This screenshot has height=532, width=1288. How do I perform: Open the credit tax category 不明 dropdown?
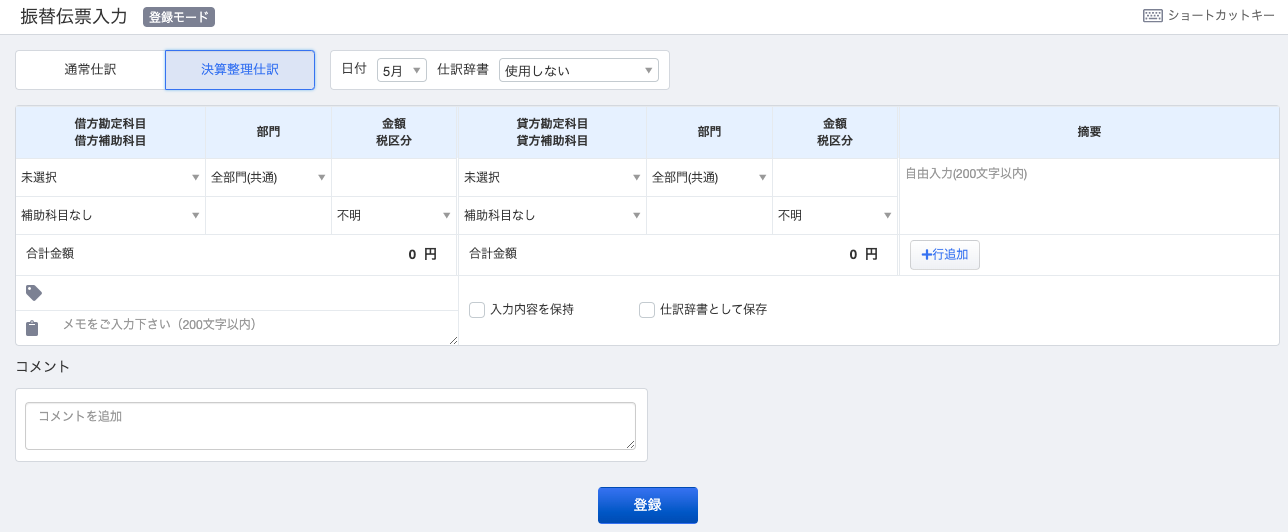[835, 215]
